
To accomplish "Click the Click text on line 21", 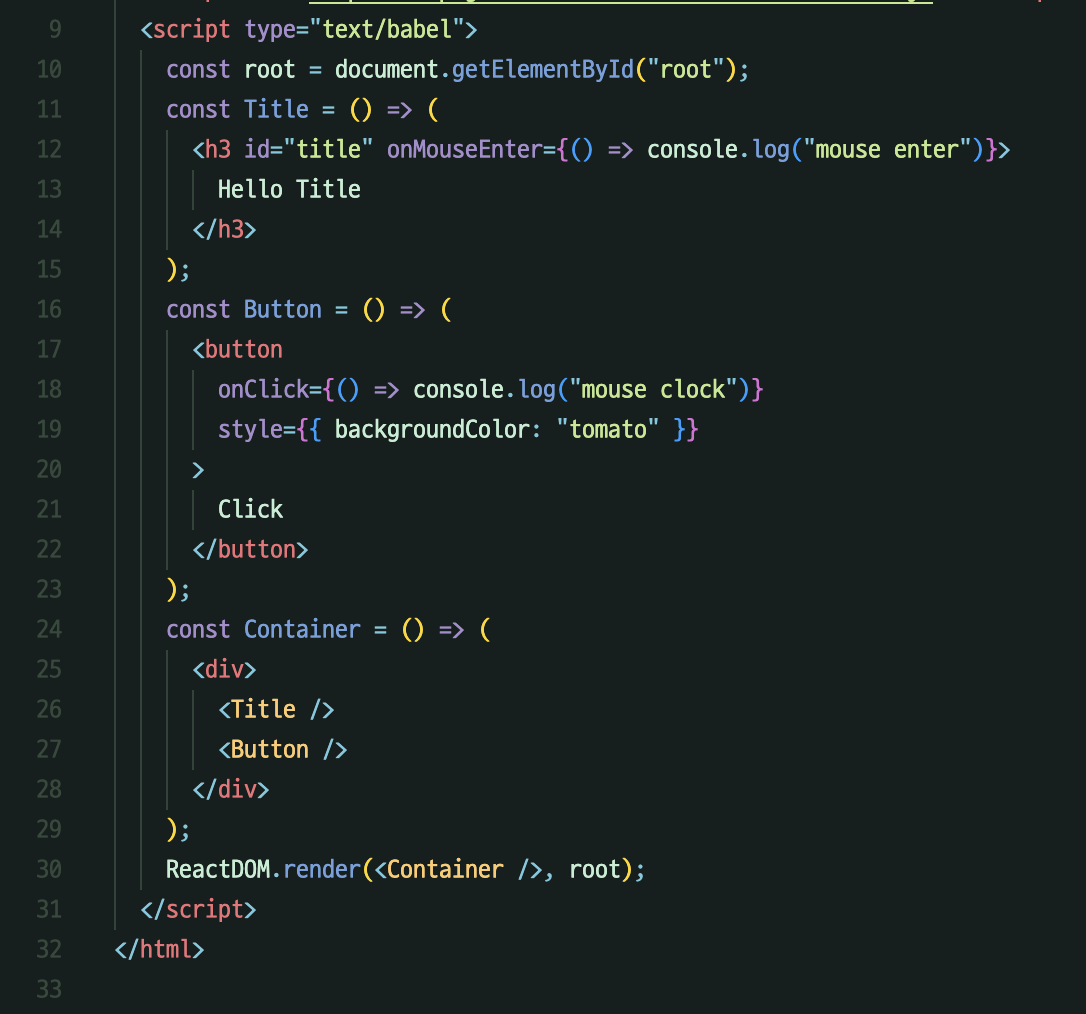I will coord(250,510).
